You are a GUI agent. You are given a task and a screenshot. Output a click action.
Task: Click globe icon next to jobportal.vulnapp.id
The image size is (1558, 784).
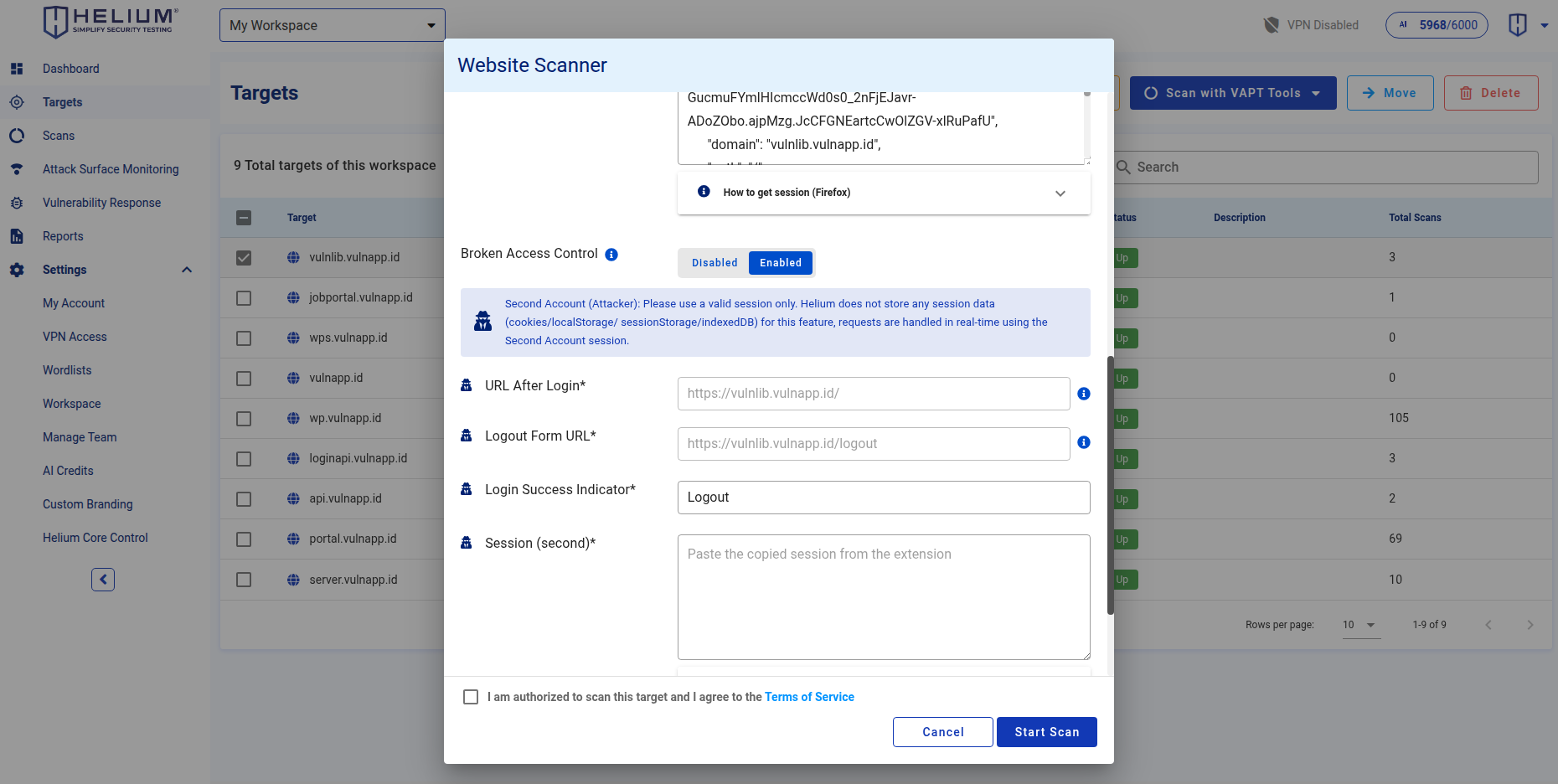(293, 297)
